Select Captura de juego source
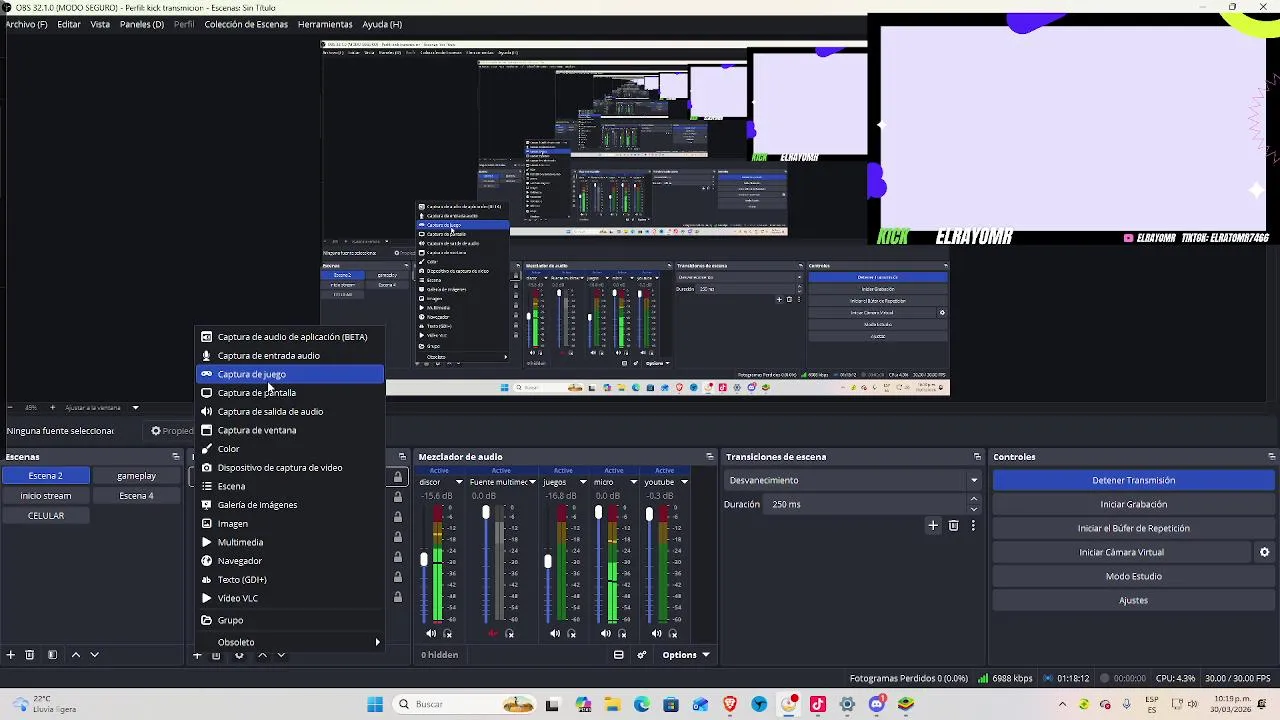 click(289, 374)
